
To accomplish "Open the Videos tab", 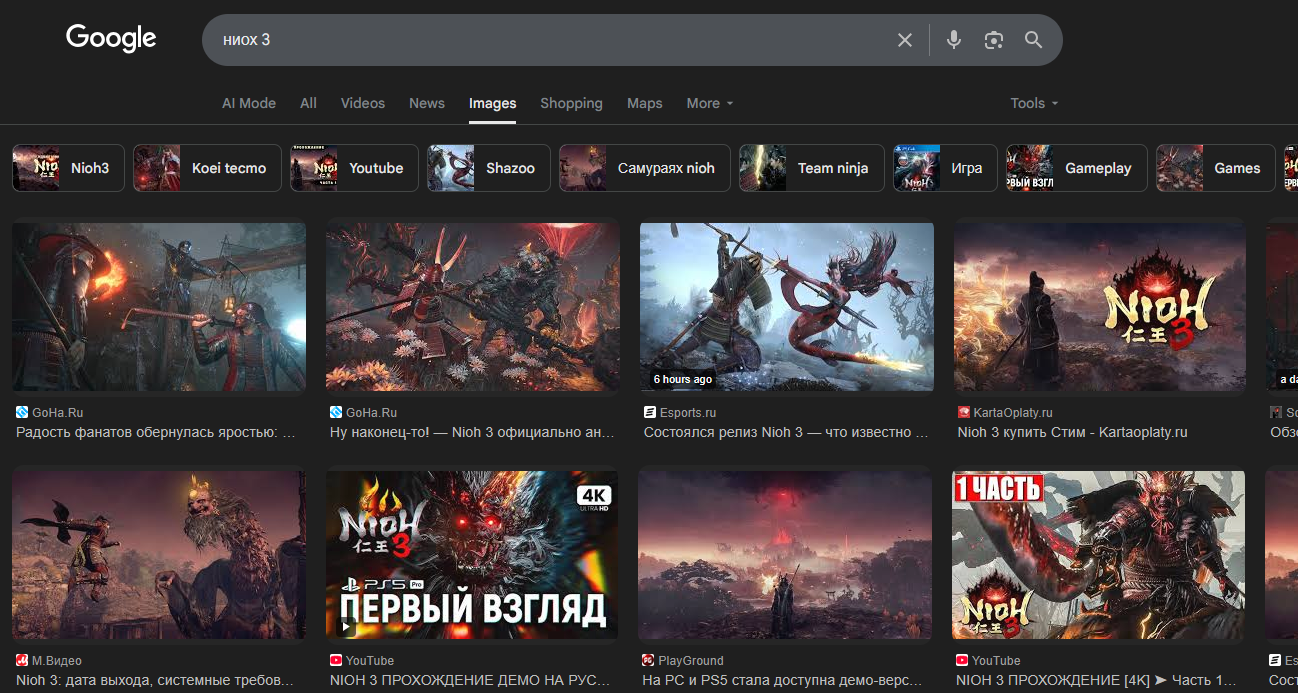I will pyautogui.click(x=362, y=103).
